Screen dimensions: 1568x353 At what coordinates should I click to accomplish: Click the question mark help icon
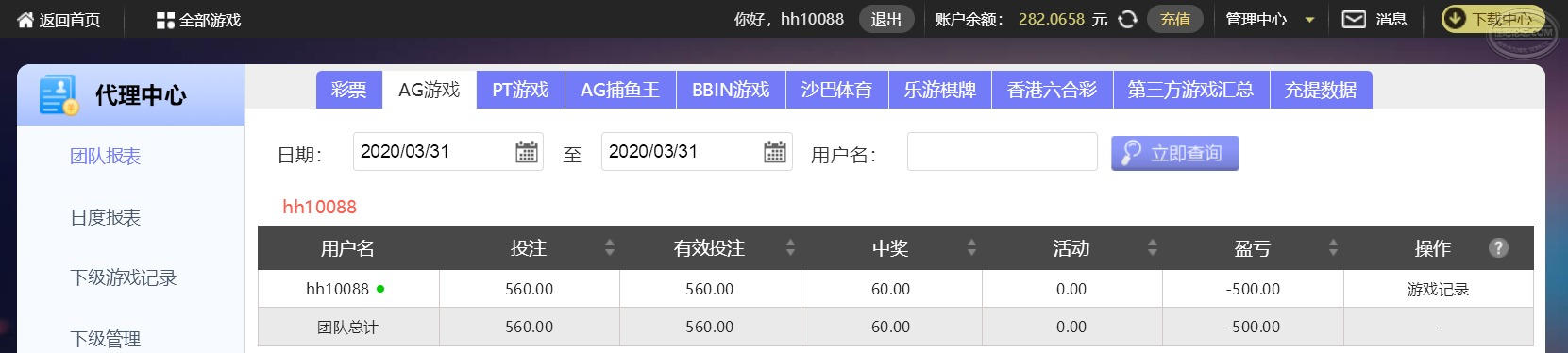click(x=1498, y=247)
